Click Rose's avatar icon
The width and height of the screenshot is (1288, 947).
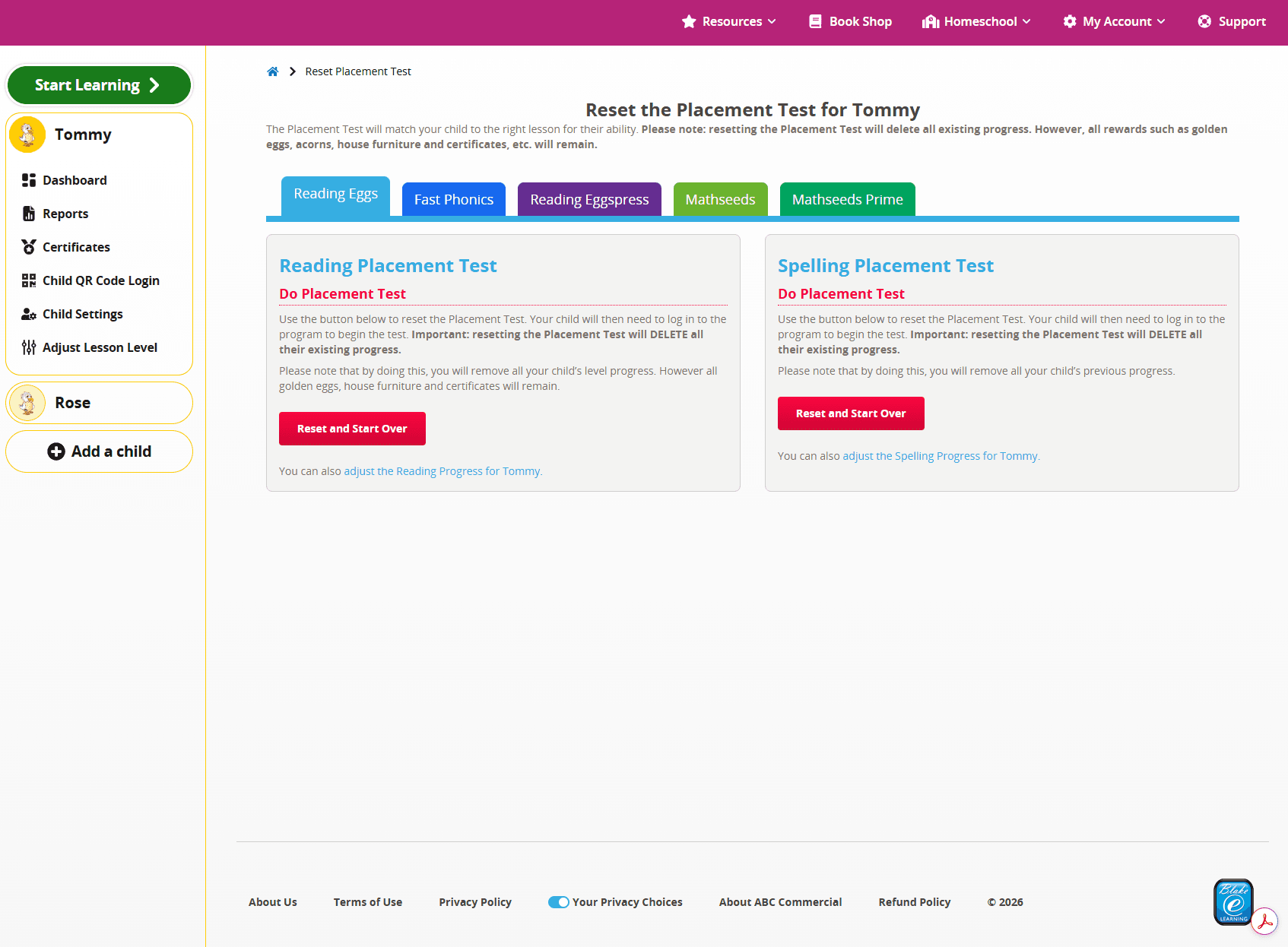[27, 403]
